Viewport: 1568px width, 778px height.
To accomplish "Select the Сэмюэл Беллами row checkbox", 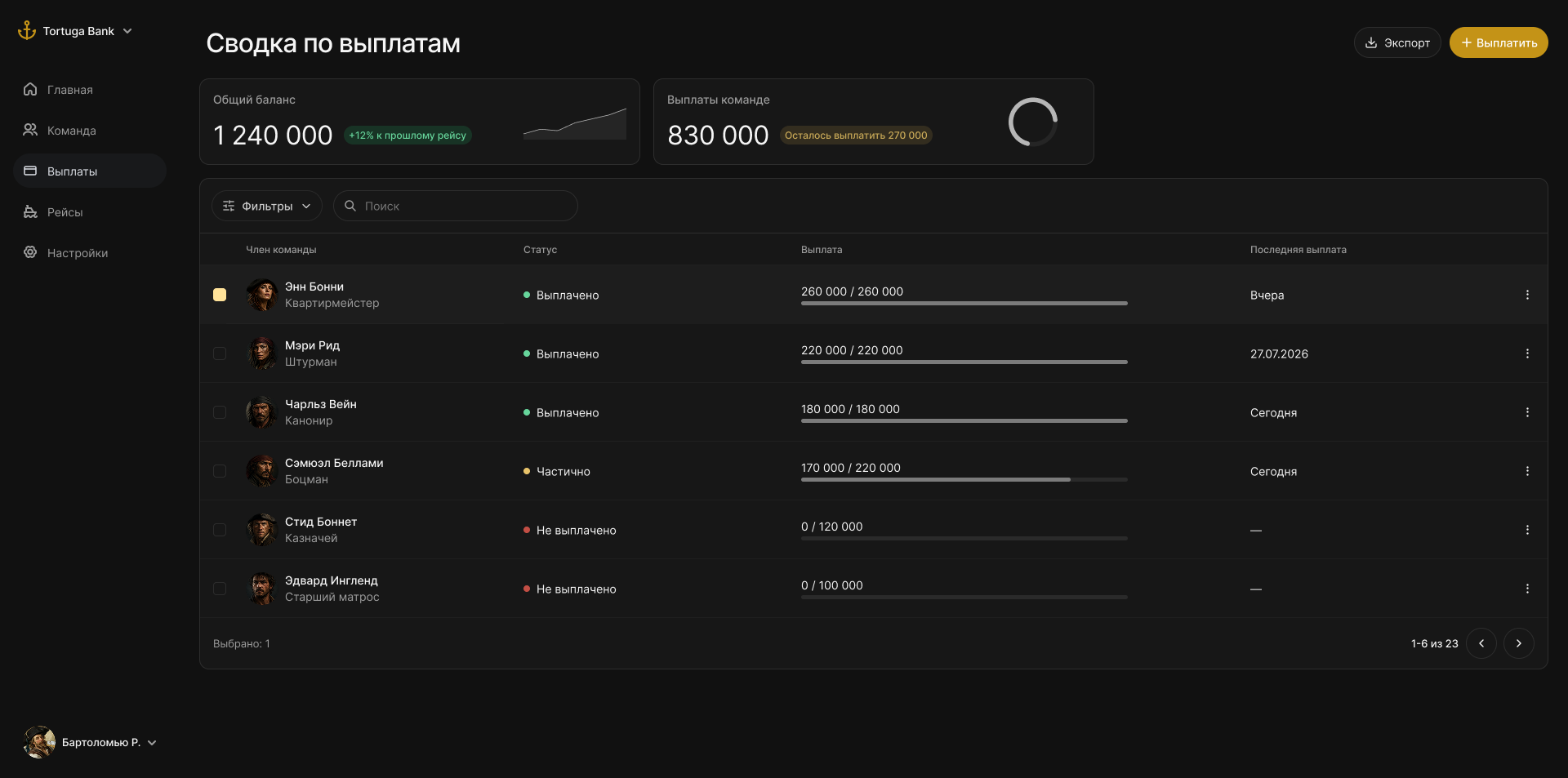I will 220,471.
